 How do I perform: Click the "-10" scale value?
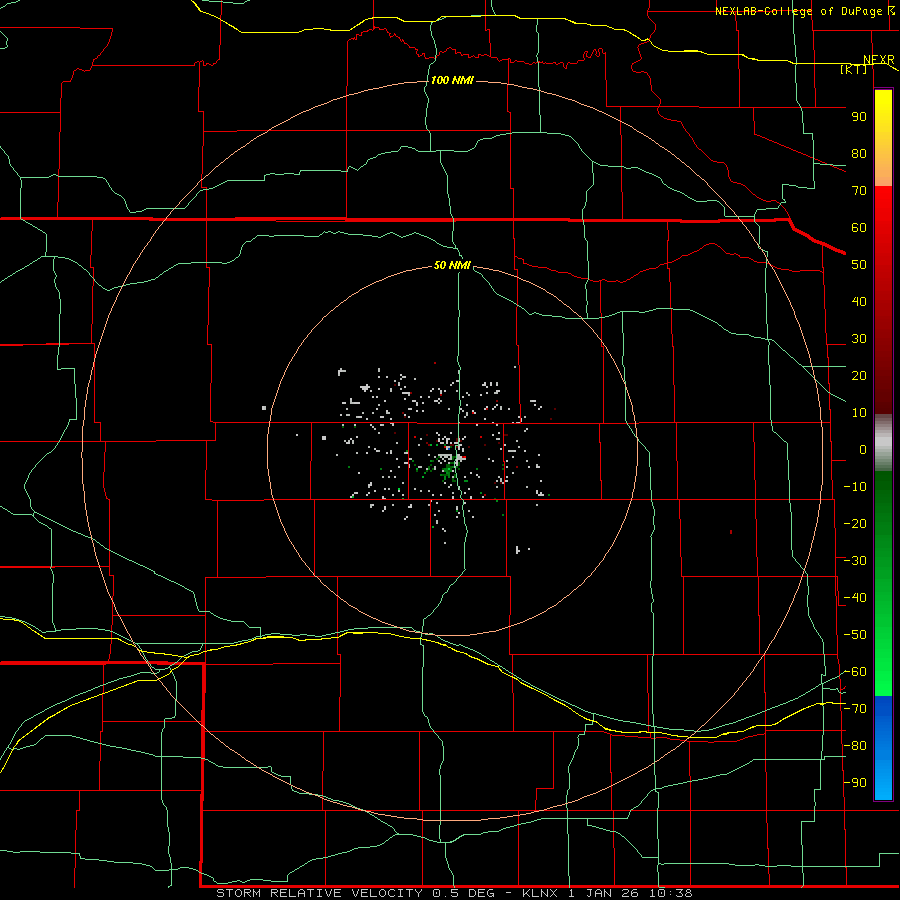855,487
